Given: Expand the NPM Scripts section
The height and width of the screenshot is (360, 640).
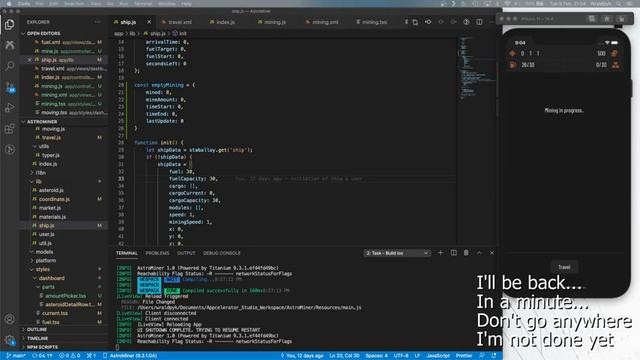Looking at the screenshot, I should tap(63, 347).
